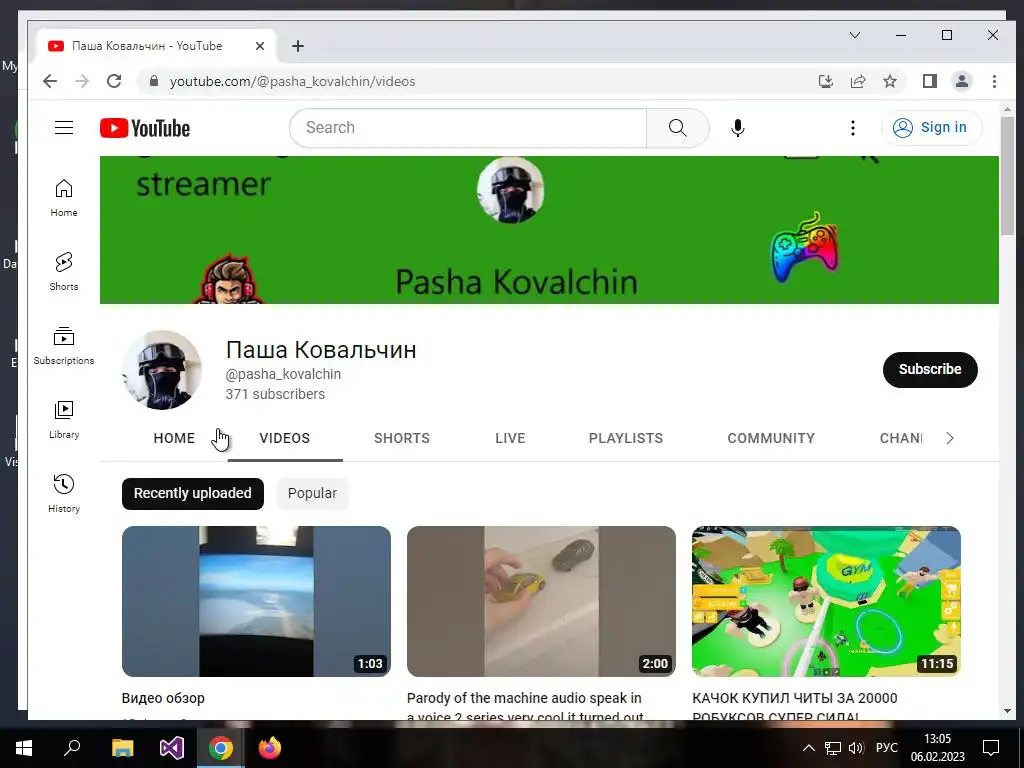Click the browser address bar URL
The width and height of the screenshot is (1024, 768).
(x=293, y=82)
